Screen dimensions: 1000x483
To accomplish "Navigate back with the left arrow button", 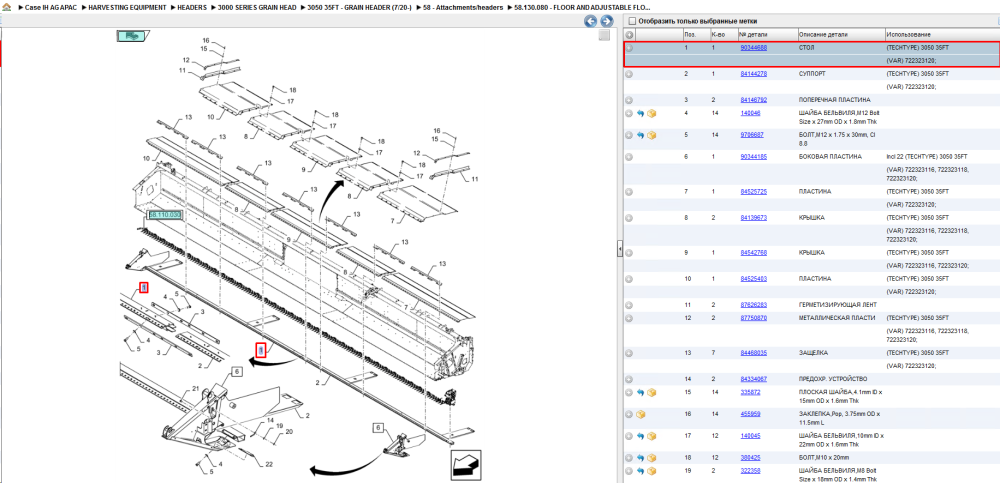I will point(591,22).
